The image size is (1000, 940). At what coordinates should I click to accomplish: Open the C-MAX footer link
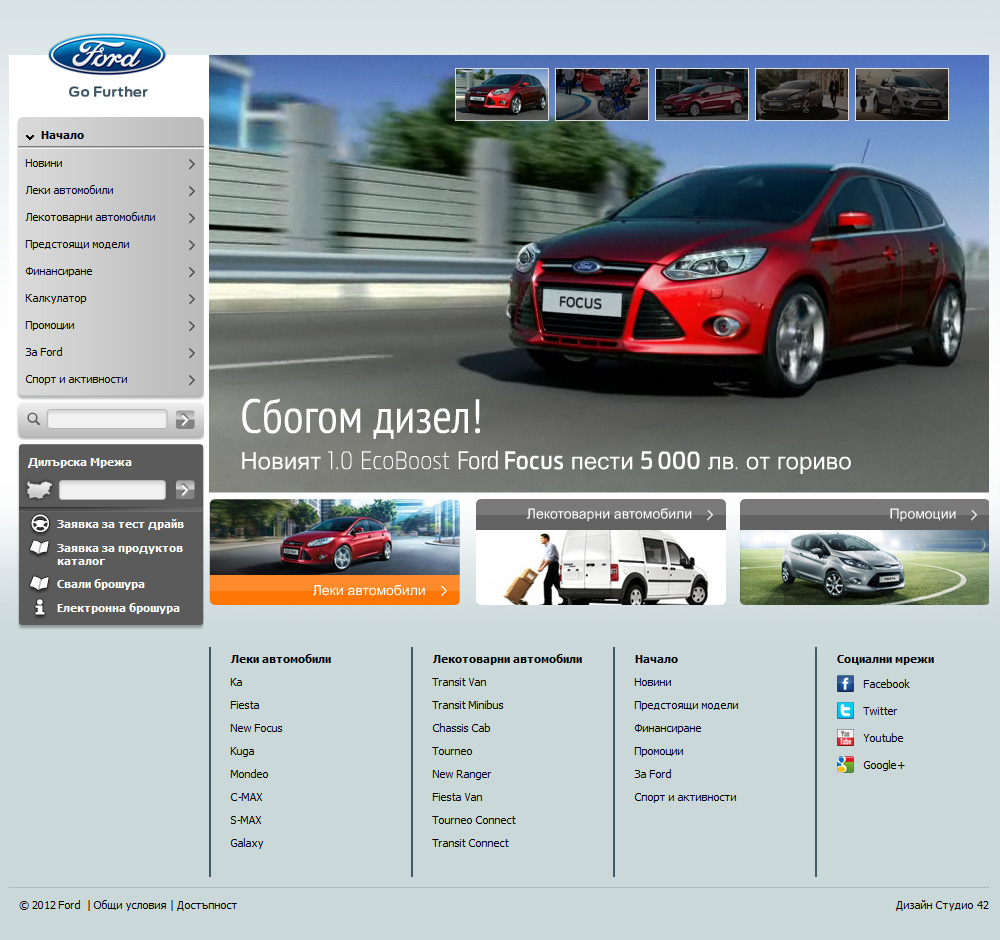pos(246,797)
